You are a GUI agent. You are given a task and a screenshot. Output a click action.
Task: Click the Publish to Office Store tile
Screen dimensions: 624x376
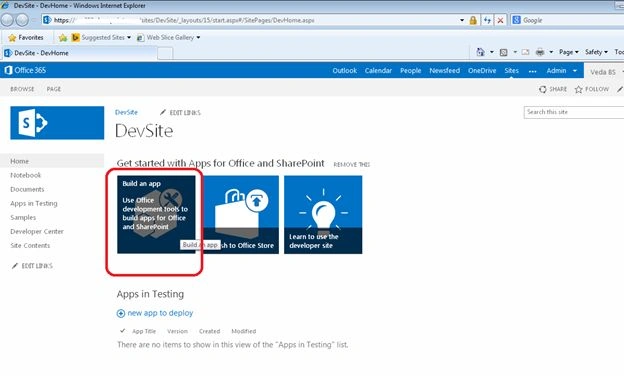coord(240,214)
